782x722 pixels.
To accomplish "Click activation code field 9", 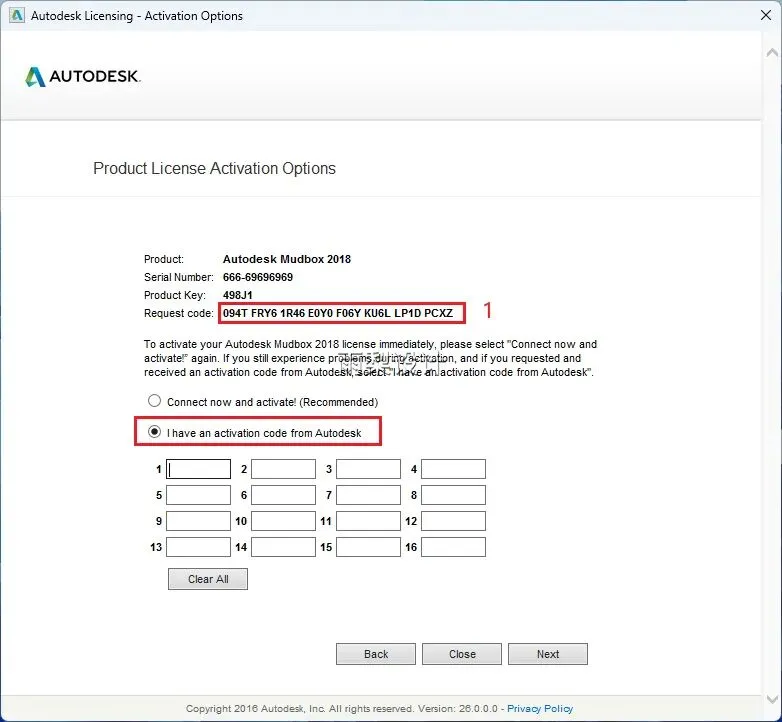I will click(x=198, y=521).
